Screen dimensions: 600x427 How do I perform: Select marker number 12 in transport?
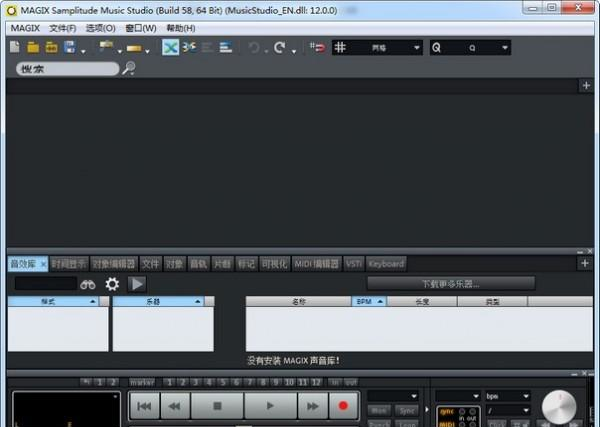tap(316, 382)
